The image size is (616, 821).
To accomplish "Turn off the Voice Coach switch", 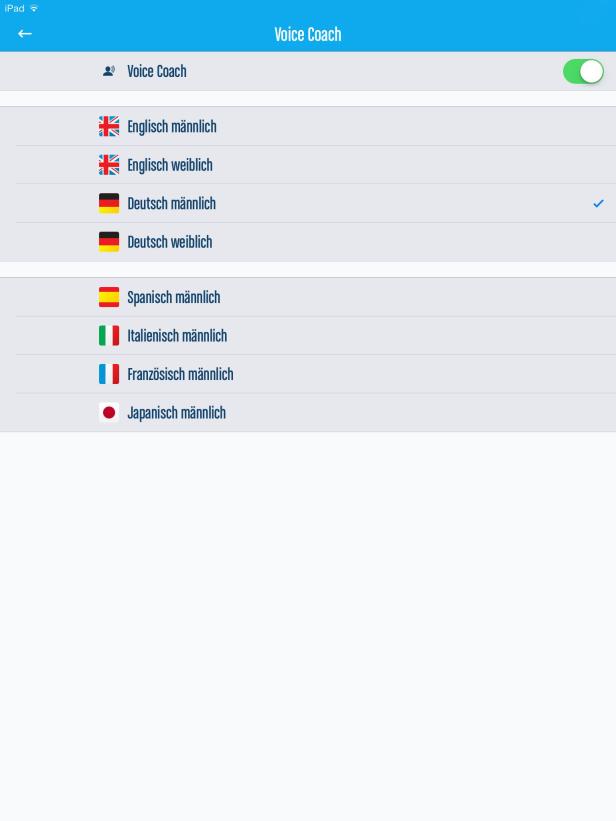I will pos(583,71).
